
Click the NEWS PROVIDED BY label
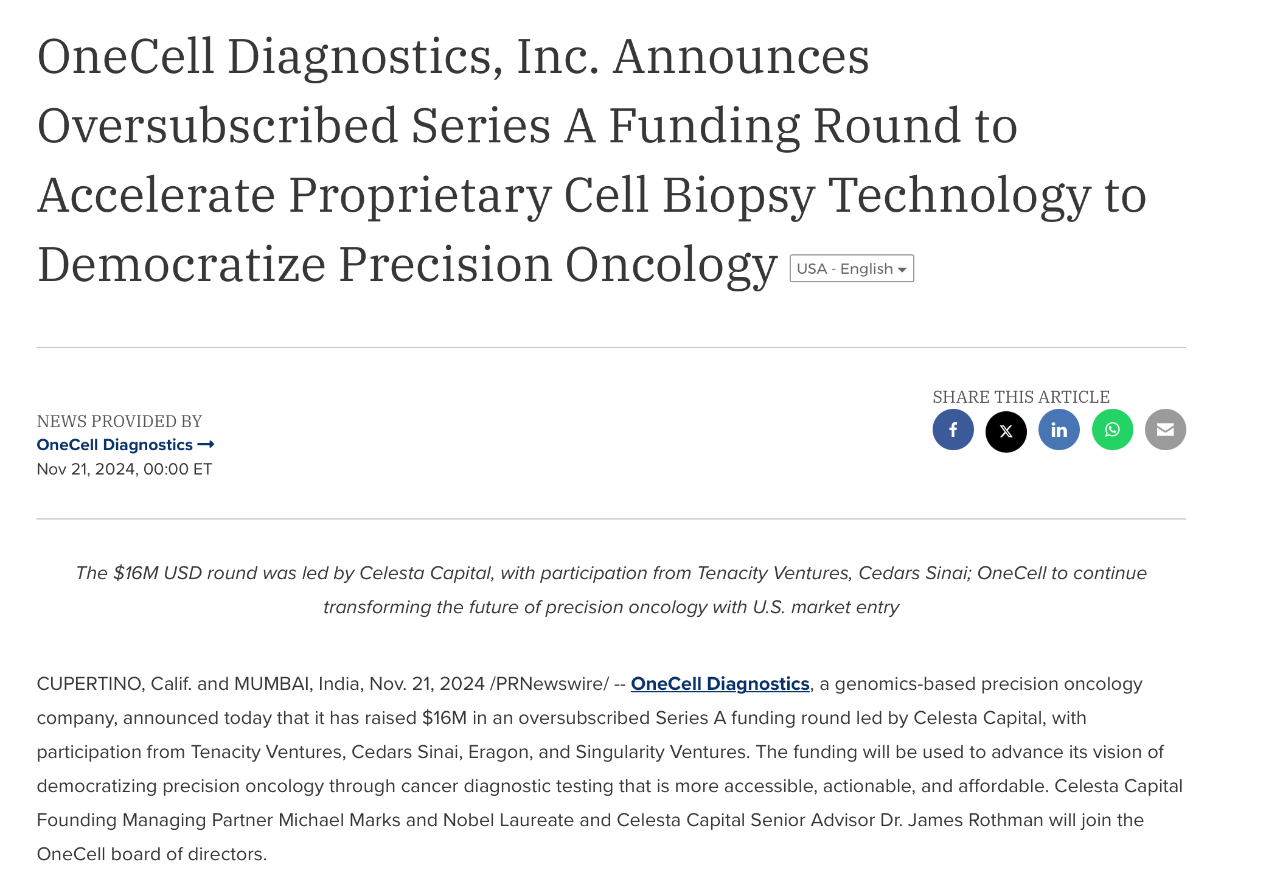[x=119, y=421]
